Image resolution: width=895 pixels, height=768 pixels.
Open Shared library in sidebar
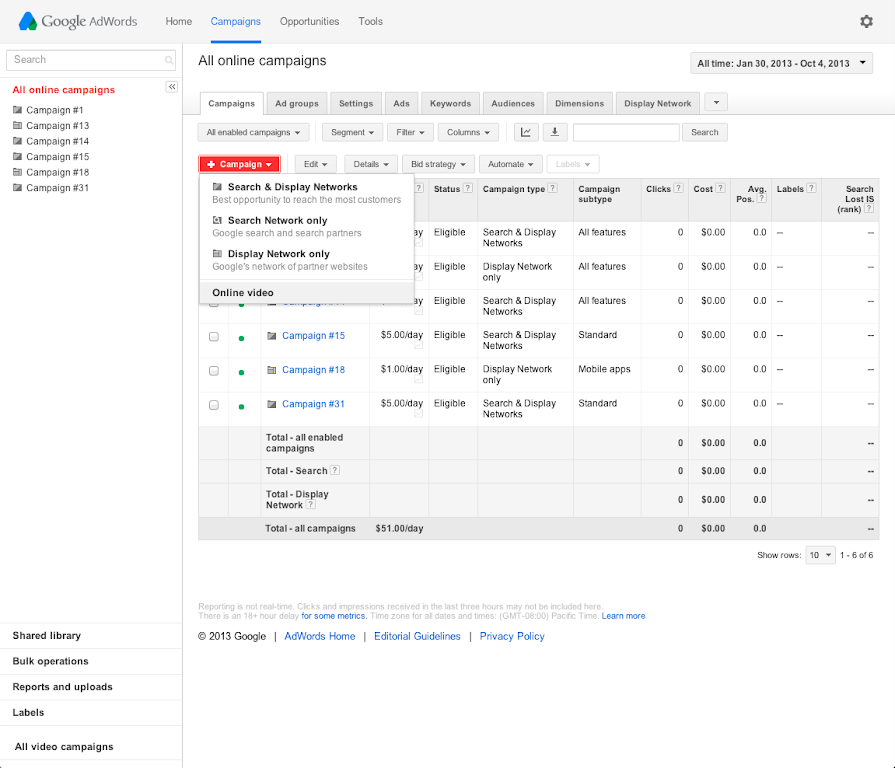click(47, 636)
